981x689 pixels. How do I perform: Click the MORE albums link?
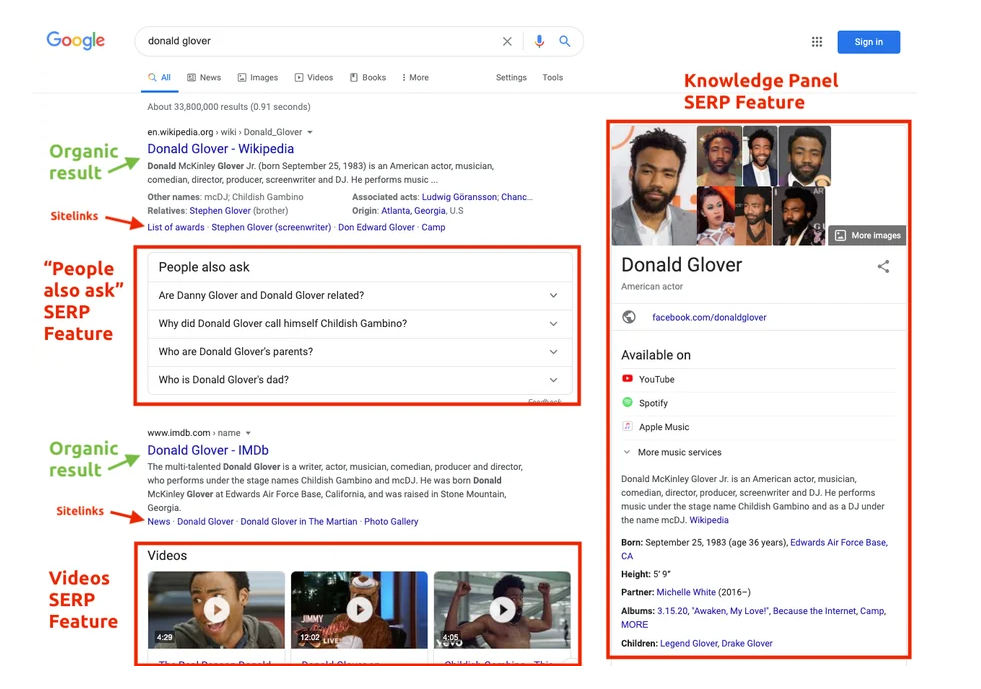634,625
